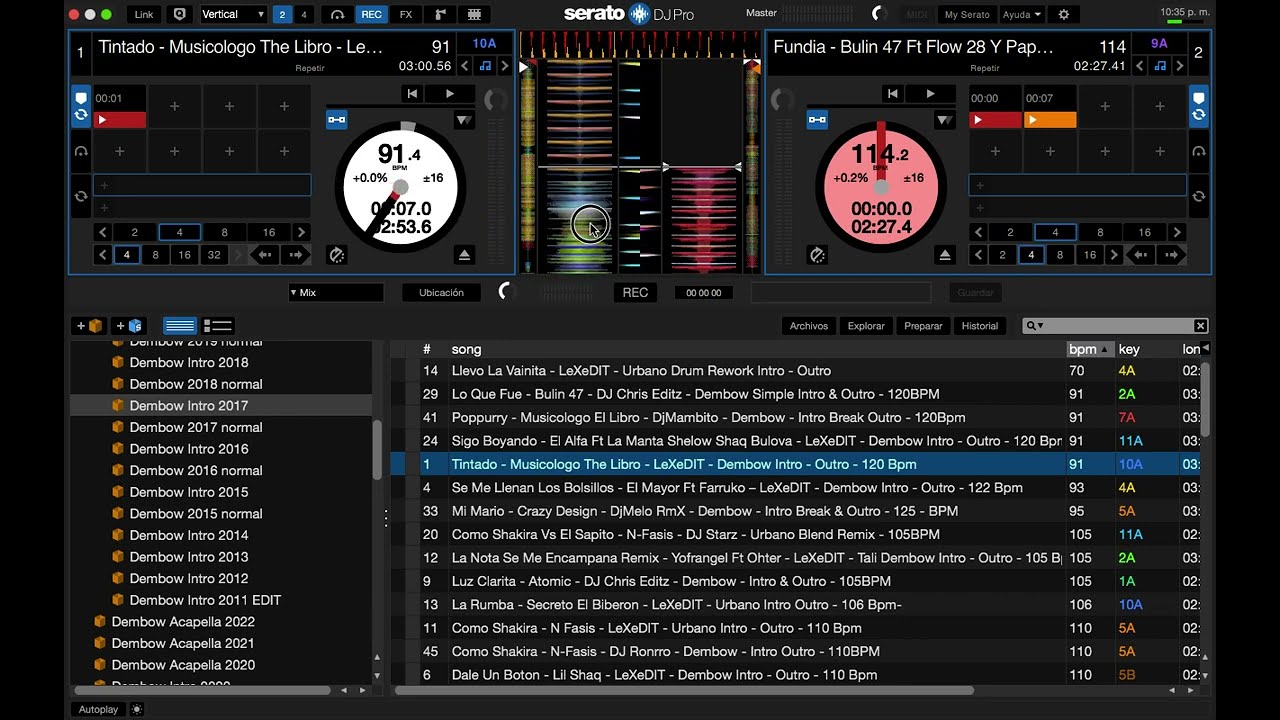Switch to 2-deck layout

coord(283,14)
